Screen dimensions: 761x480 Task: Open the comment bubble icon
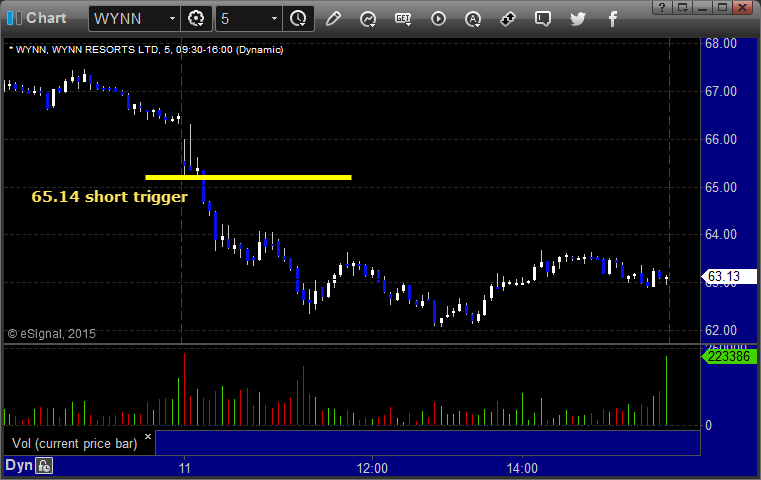point(543,19)
